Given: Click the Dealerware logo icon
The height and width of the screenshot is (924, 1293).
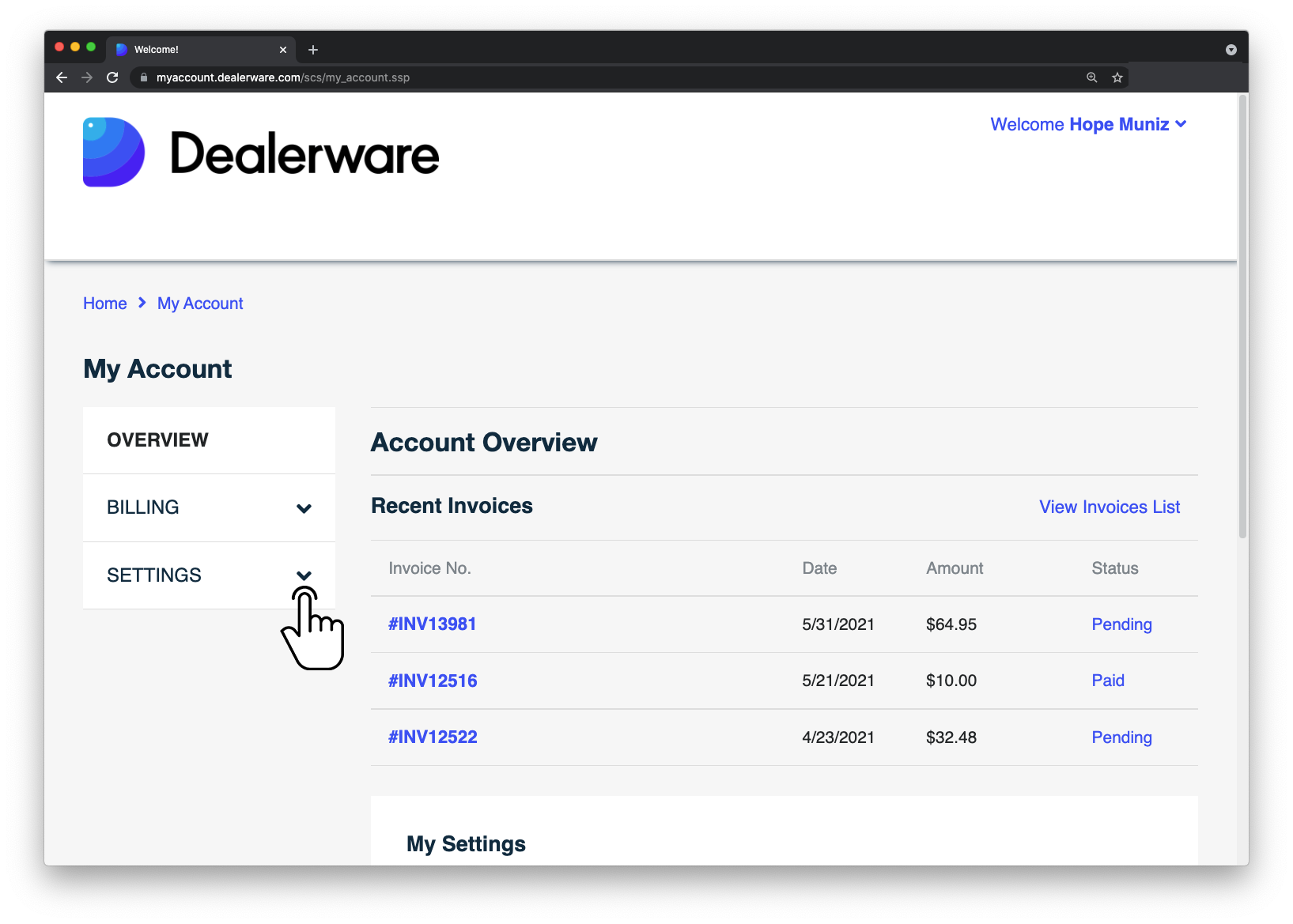Looking at the screenshot, I should [114, 153].
